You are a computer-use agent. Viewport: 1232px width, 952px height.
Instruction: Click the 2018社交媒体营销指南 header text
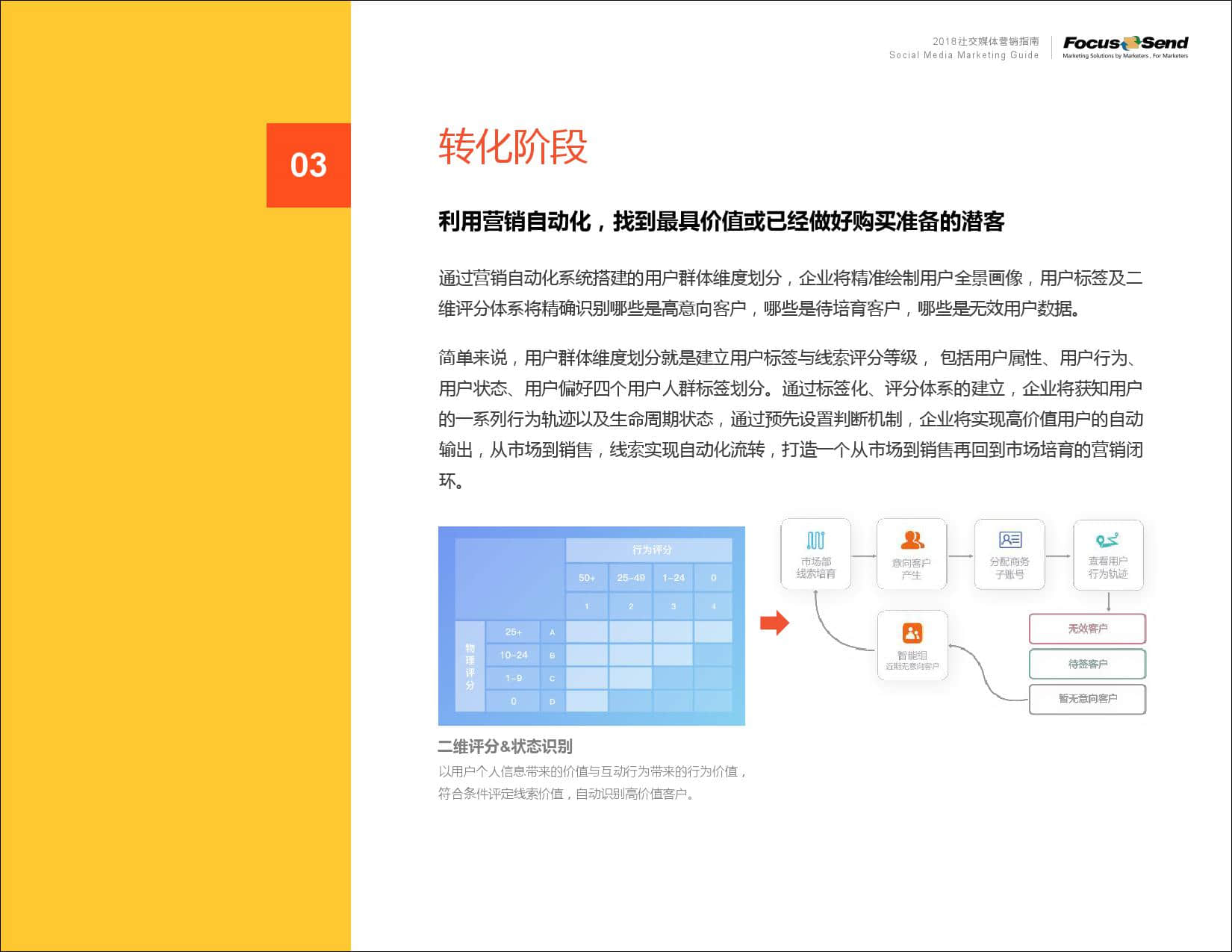coord(986,41)
